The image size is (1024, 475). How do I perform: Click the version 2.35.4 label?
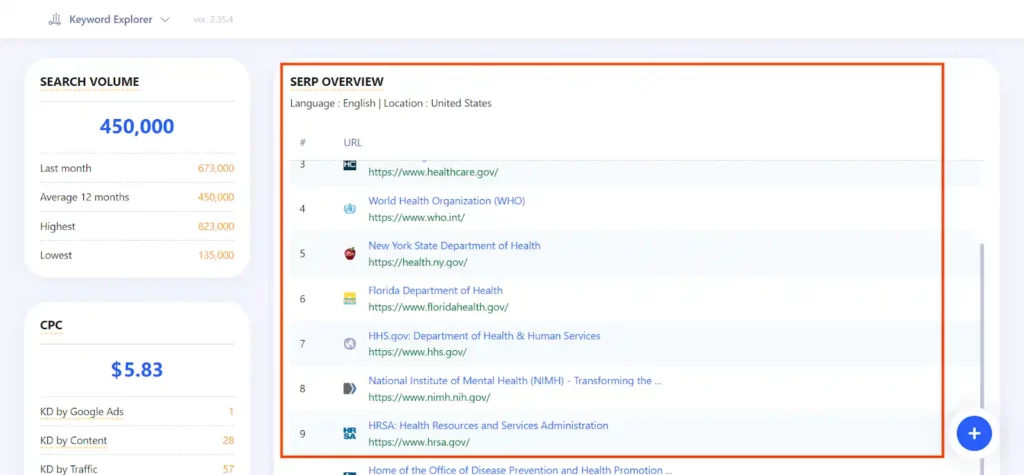point(214,20)
